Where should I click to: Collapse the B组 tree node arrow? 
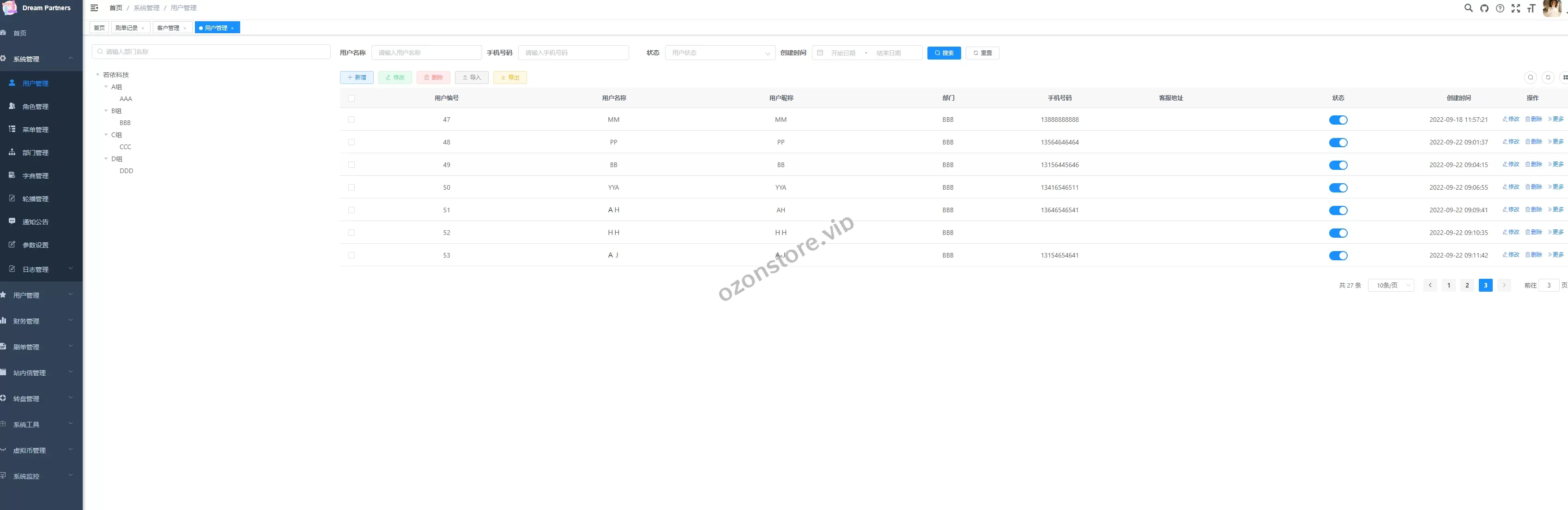point(106,111)
